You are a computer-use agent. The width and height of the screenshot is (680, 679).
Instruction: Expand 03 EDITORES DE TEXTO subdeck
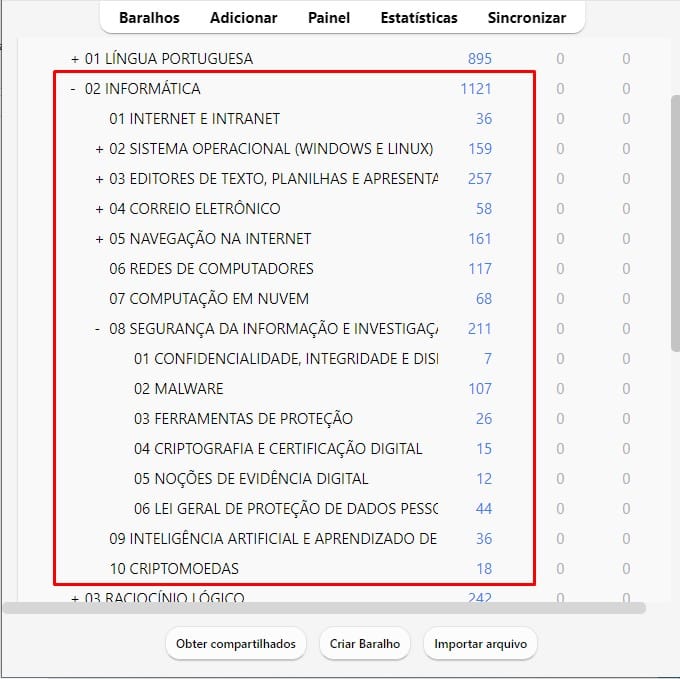[x=99, y=179]
